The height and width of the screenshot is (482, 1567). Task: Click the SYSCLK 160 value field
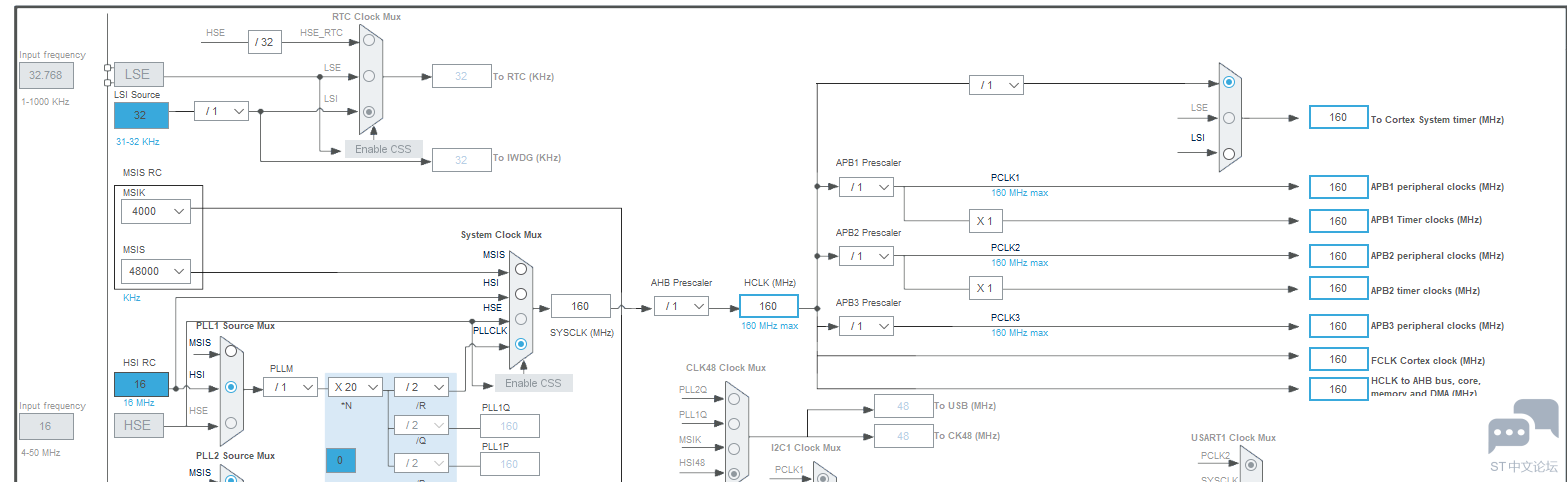coord(580,306)
